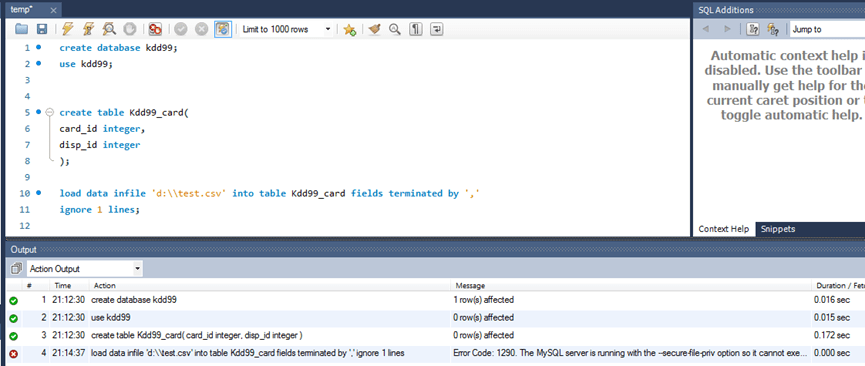
Task: Open a SQL script file icon
Action: pyautogui.click(x=22, y=29)
